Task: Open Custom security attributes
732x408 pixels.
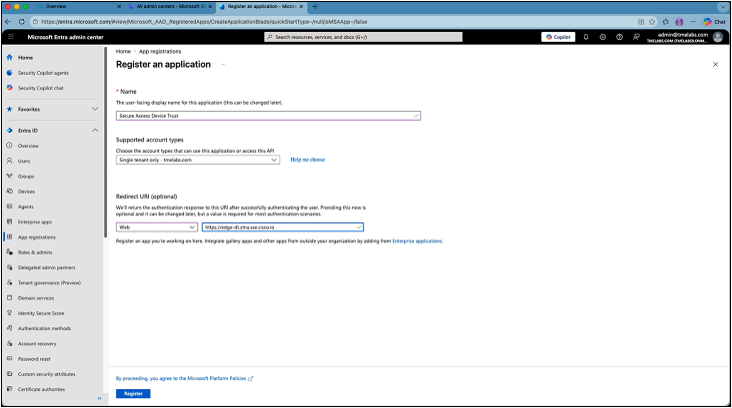Action: pos(46,374)
